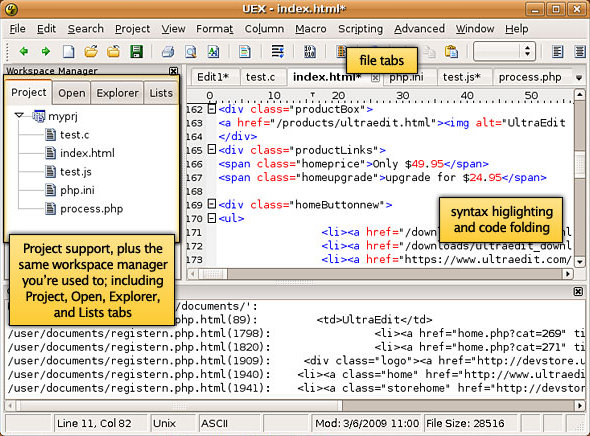Screen dimensions: 590x436
Task: Close the output results pane
Action: (x=578, y=292)
